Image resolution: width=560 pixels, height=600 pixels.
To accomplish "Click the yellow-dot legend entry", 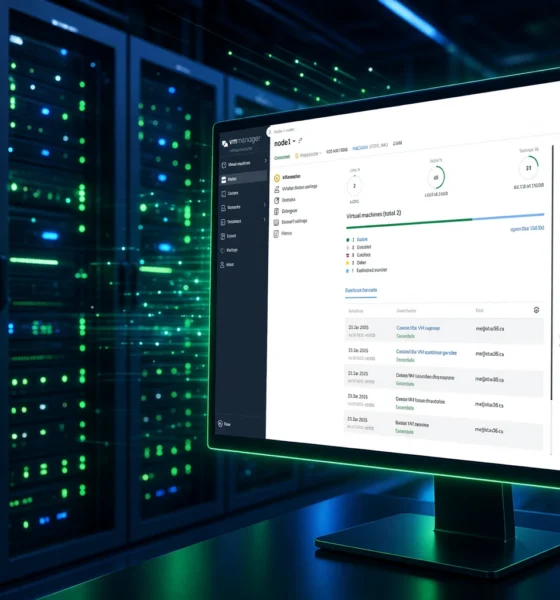I will (x=356, y=263).
